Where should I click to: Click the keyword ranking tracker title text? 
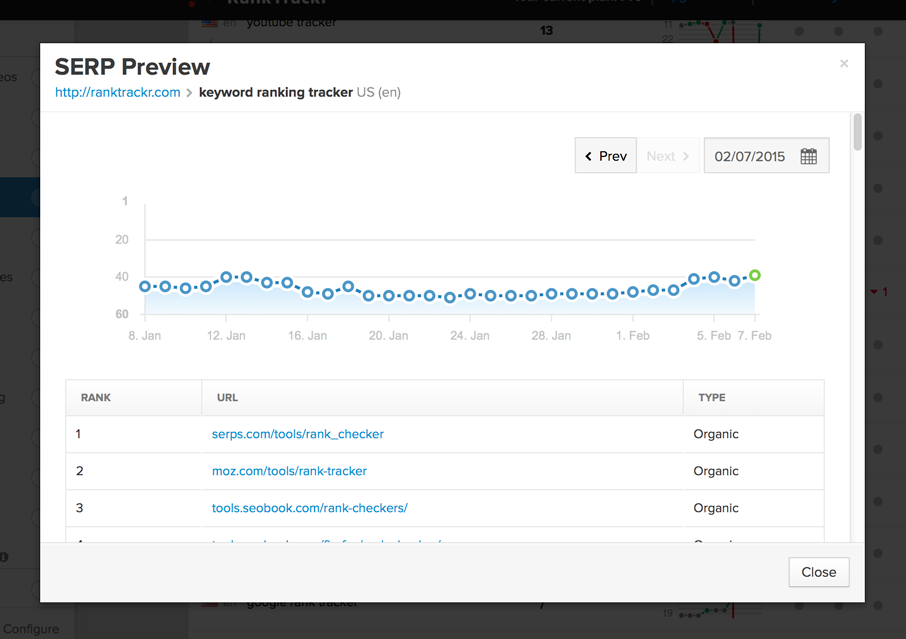point(276,92)
